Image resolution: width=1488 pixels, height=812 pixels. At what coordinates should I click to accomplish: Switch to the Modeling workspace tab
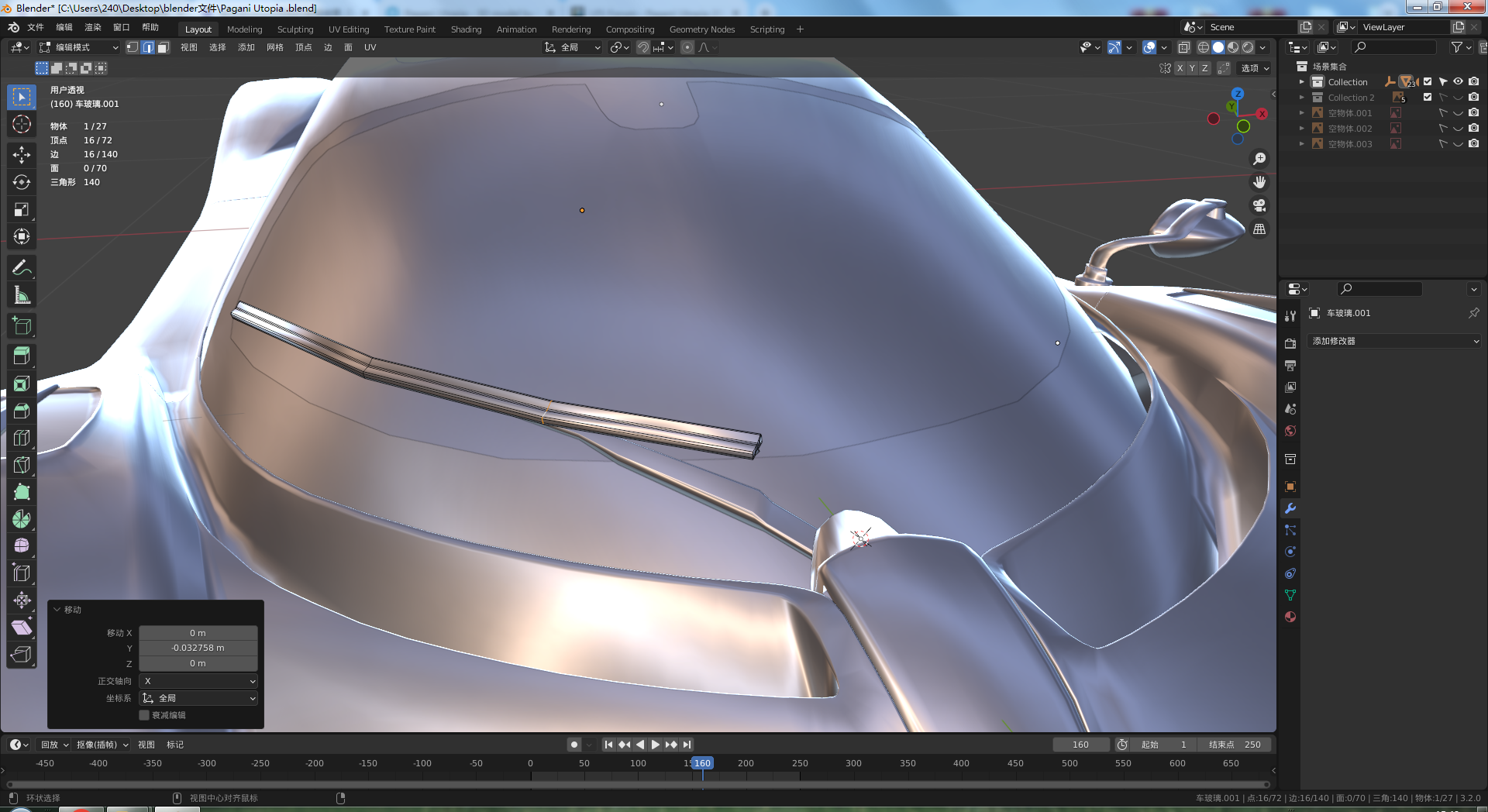tap(245, 29)
